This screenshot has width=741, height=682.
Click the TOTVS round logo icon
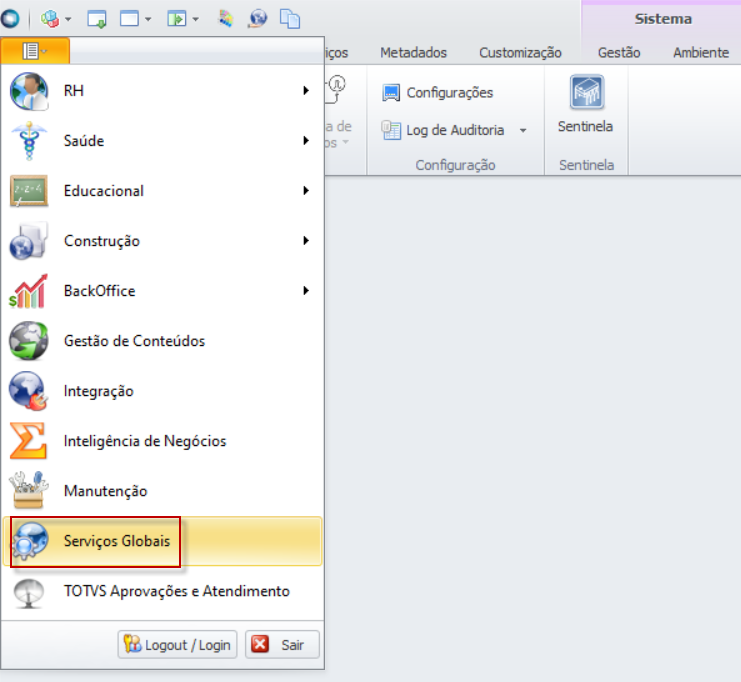click(10, 18)
